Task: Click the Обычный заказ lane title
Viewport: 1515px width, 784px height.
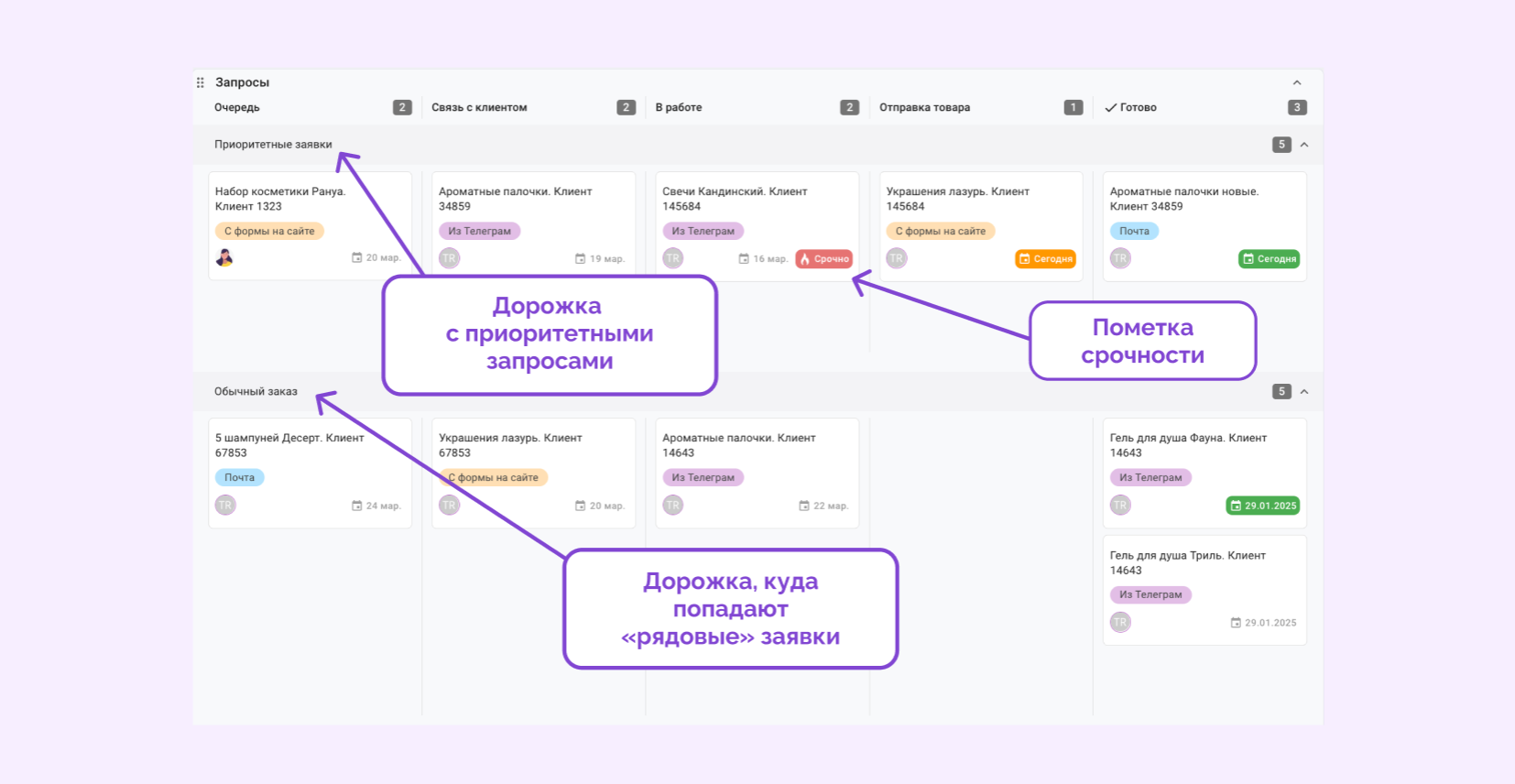Action: (x=256, y=392)
